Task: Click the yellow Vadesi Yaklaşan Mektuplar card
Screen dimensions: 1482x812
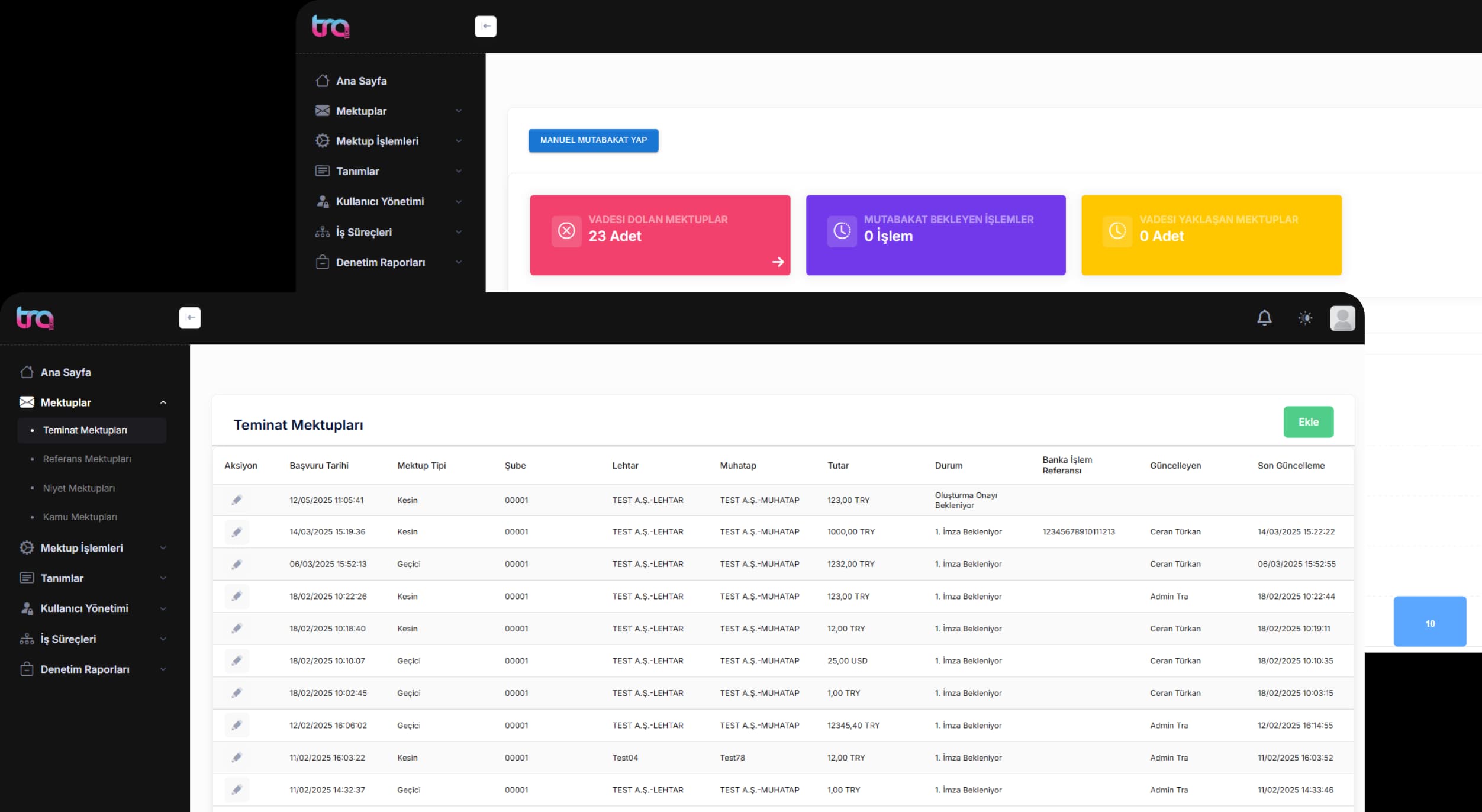Action: pyautogui.click(x=1211, y=235)
